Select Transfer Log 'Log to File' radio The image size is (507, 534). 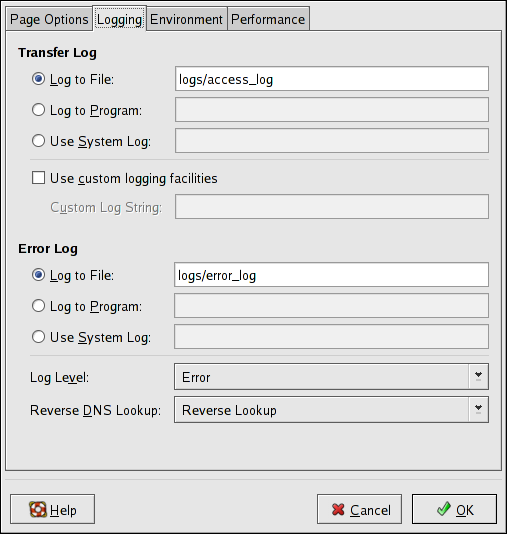point(38,79)
